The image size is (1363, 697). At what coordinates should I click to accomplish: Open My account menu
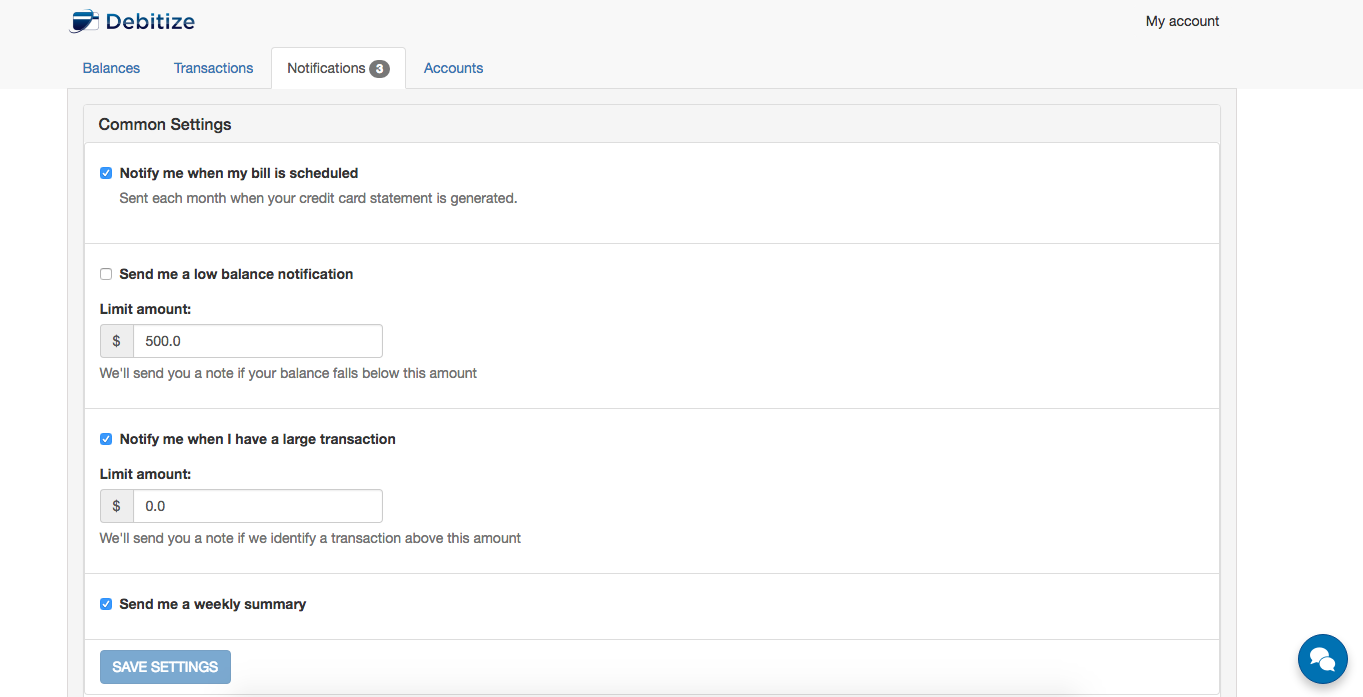tap(1182, 21)
